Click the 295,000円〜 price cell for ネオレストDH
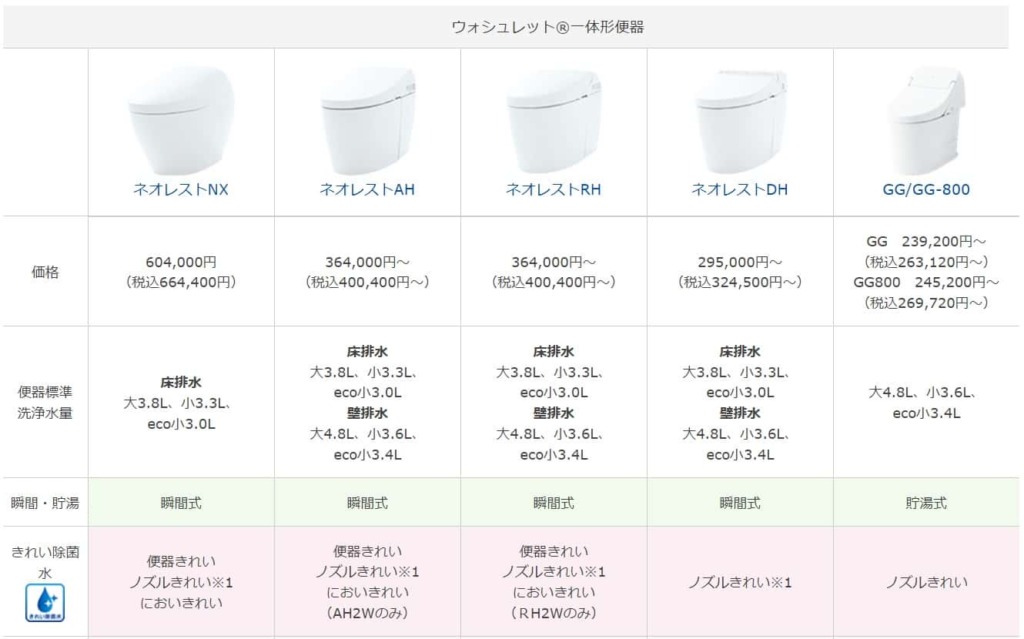This screenshot has width=1024, height=639. 740,262
